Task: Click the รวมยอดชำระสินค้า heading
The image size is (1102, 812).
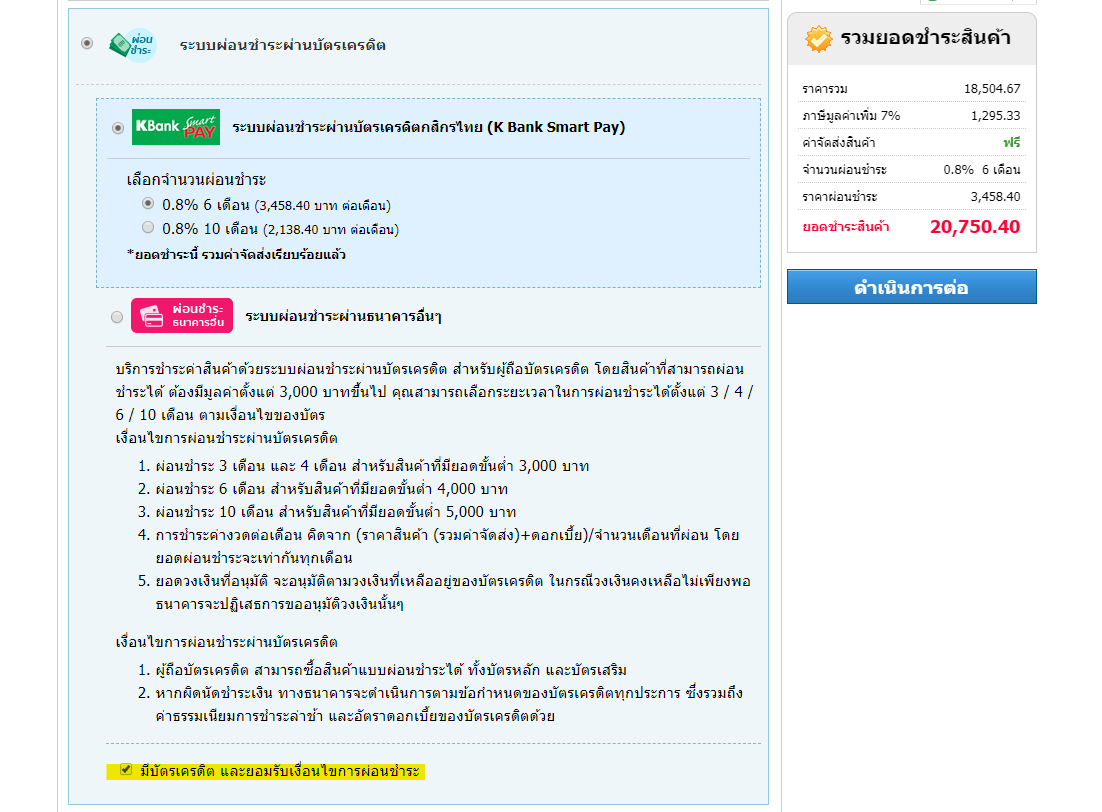Action: tap(926, 37)
